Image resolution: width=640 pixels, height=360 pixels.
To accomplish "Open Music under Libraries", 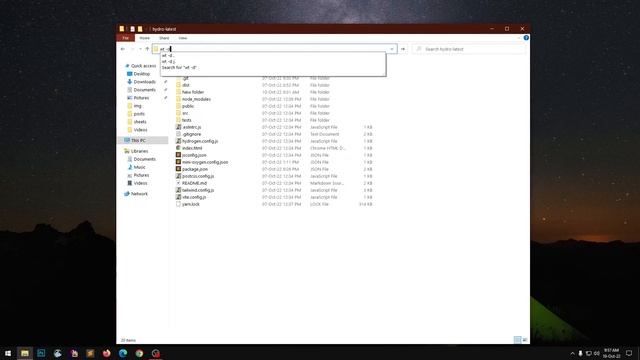I will click(139, 167).
